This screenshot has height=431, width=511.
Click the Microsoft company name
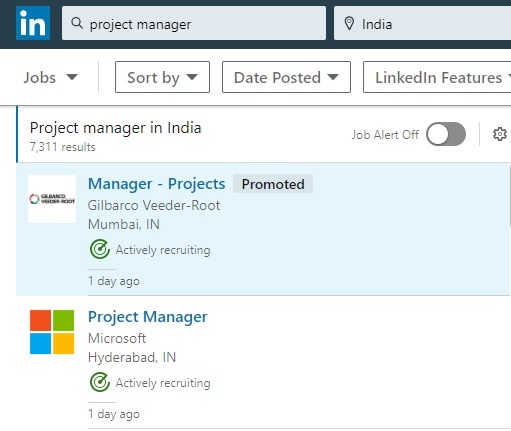[x=117, y=338]
